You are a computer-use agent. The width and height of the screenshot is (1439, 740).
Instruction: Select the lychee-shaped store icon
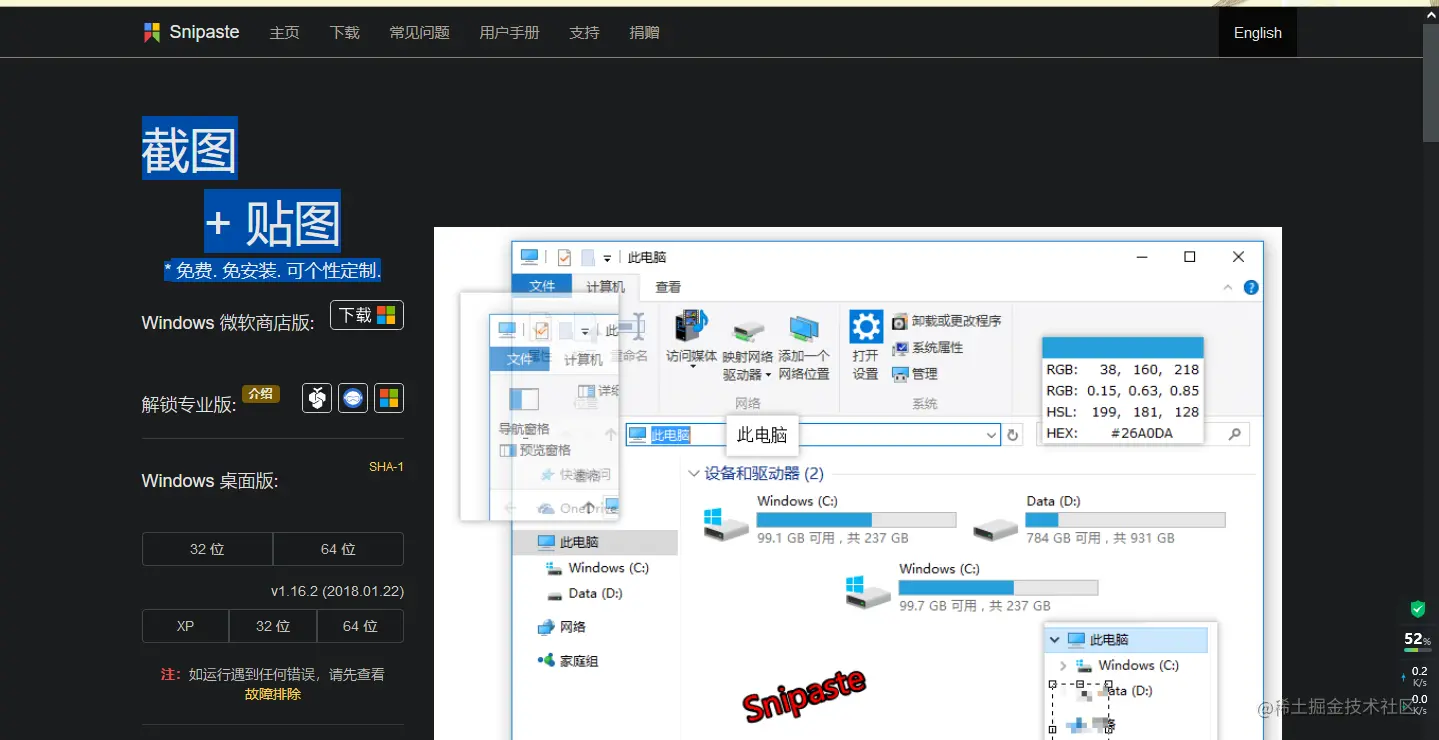click(316, 397)
